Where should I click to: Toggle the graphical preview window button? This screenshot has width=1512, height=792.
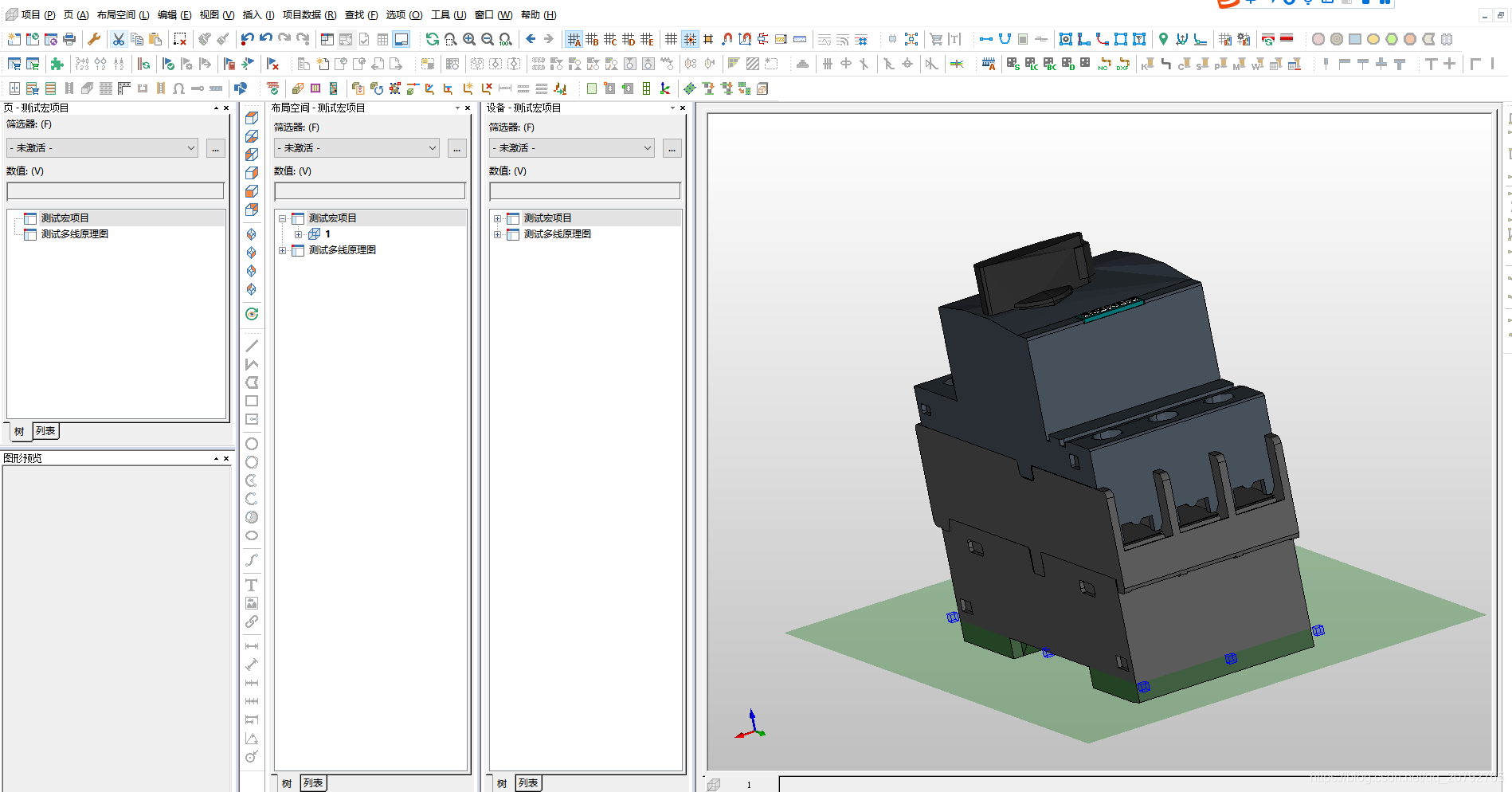[402, 39]
